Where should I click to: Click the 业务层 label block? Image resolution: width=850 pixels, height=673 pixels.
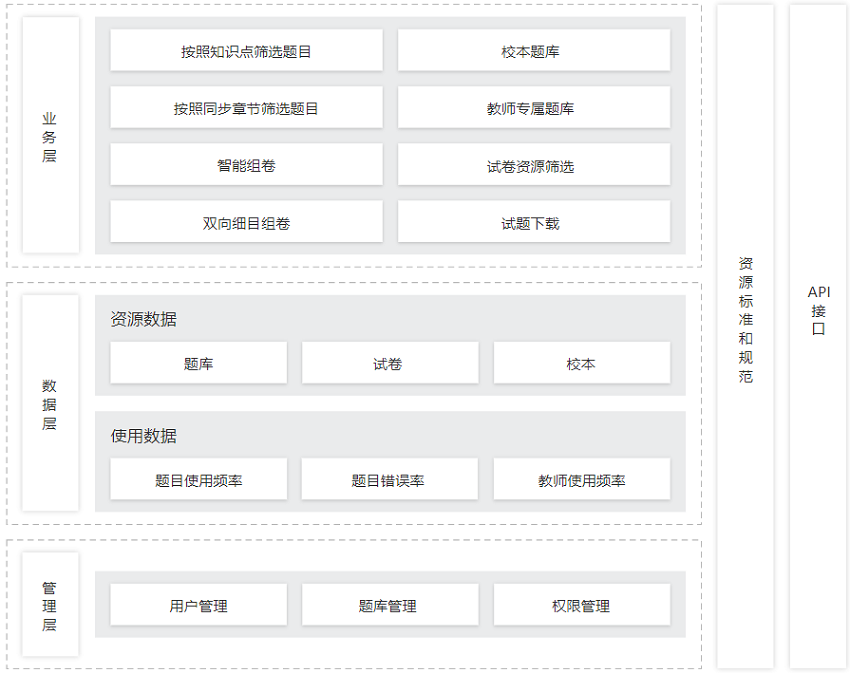coord(50,135)
